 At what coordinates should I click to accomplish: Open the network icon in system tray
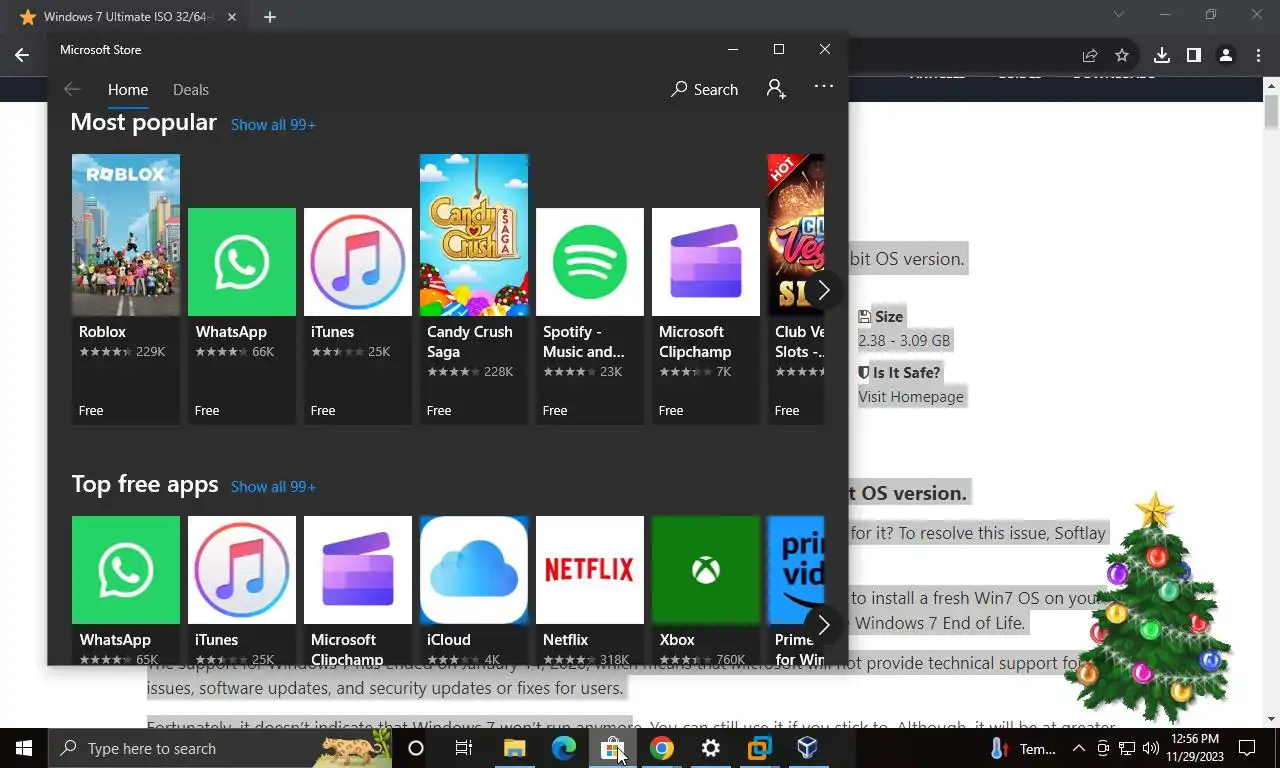[x=1126, y=748]
